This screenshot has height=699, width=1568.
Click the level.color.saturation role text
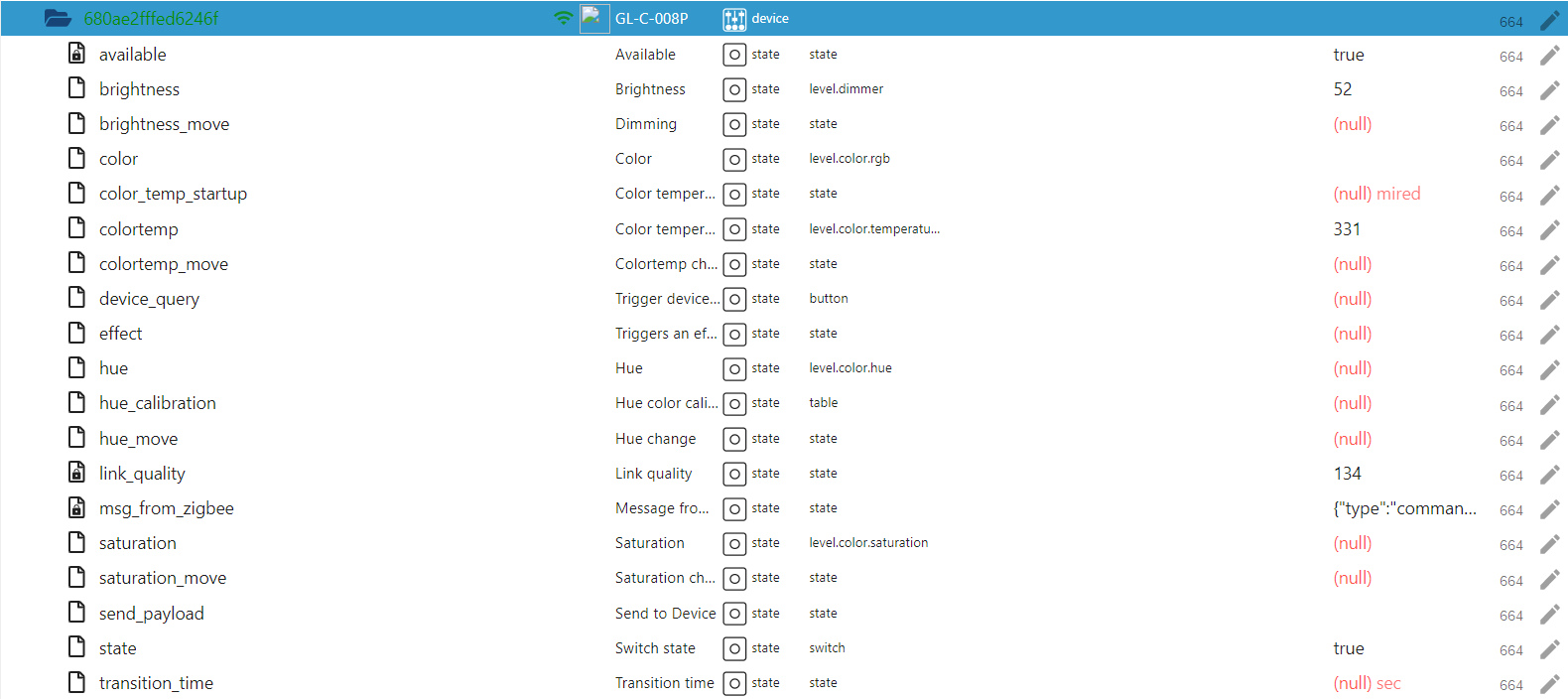point(868,543)
